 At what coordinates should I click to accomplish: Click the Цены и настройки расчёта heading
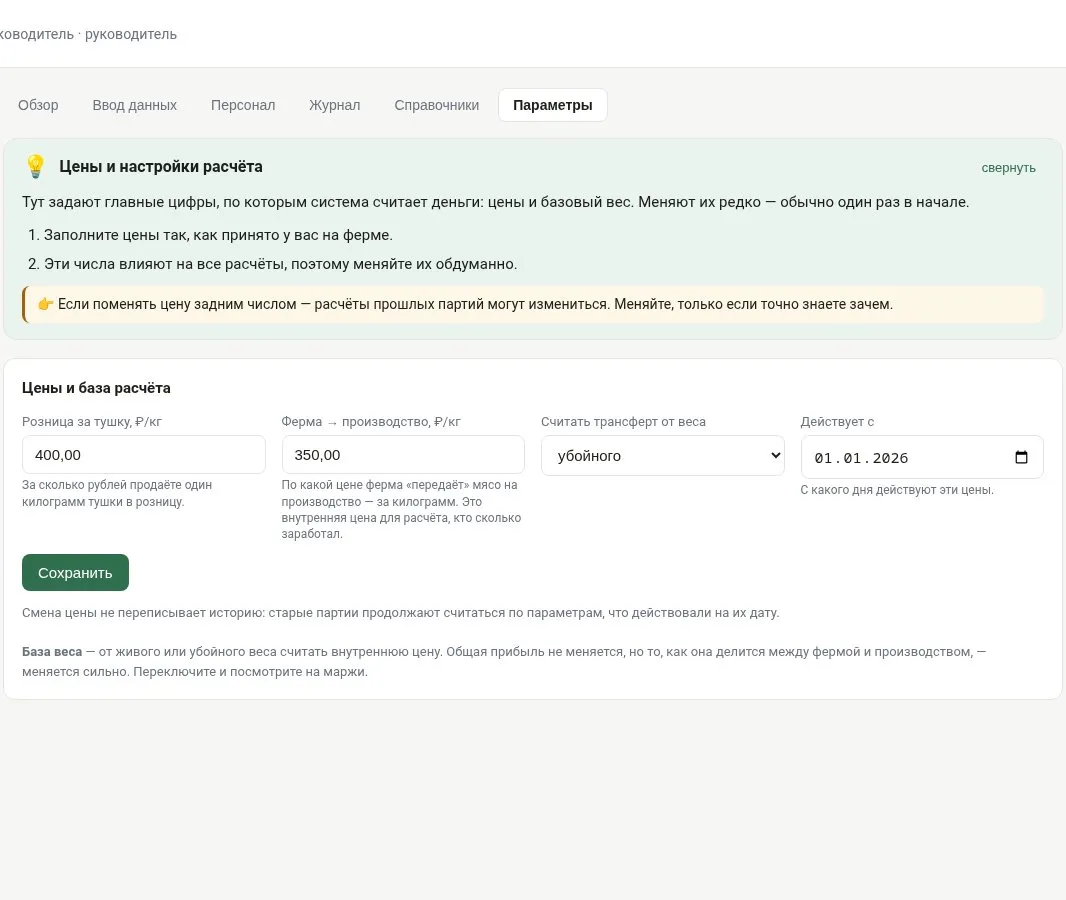(x=160, y=167)
